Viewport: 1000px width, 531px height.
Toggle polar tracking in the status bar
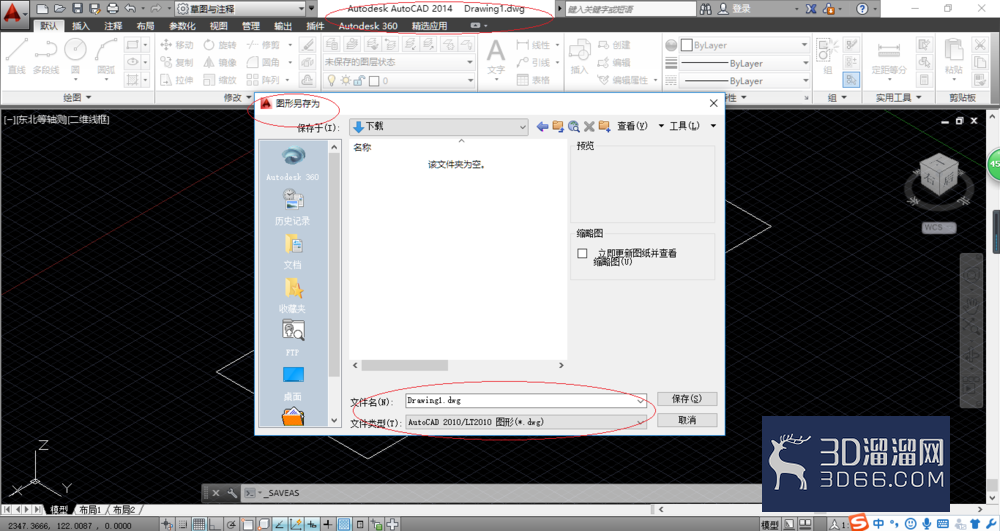coord(232,525)
